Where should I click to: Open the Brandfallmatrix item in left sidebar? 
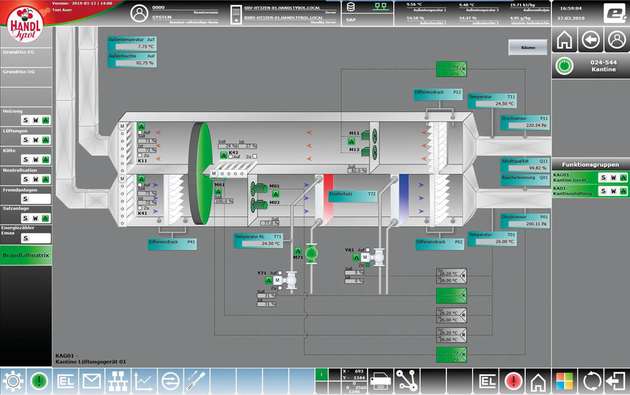point(26,256)
